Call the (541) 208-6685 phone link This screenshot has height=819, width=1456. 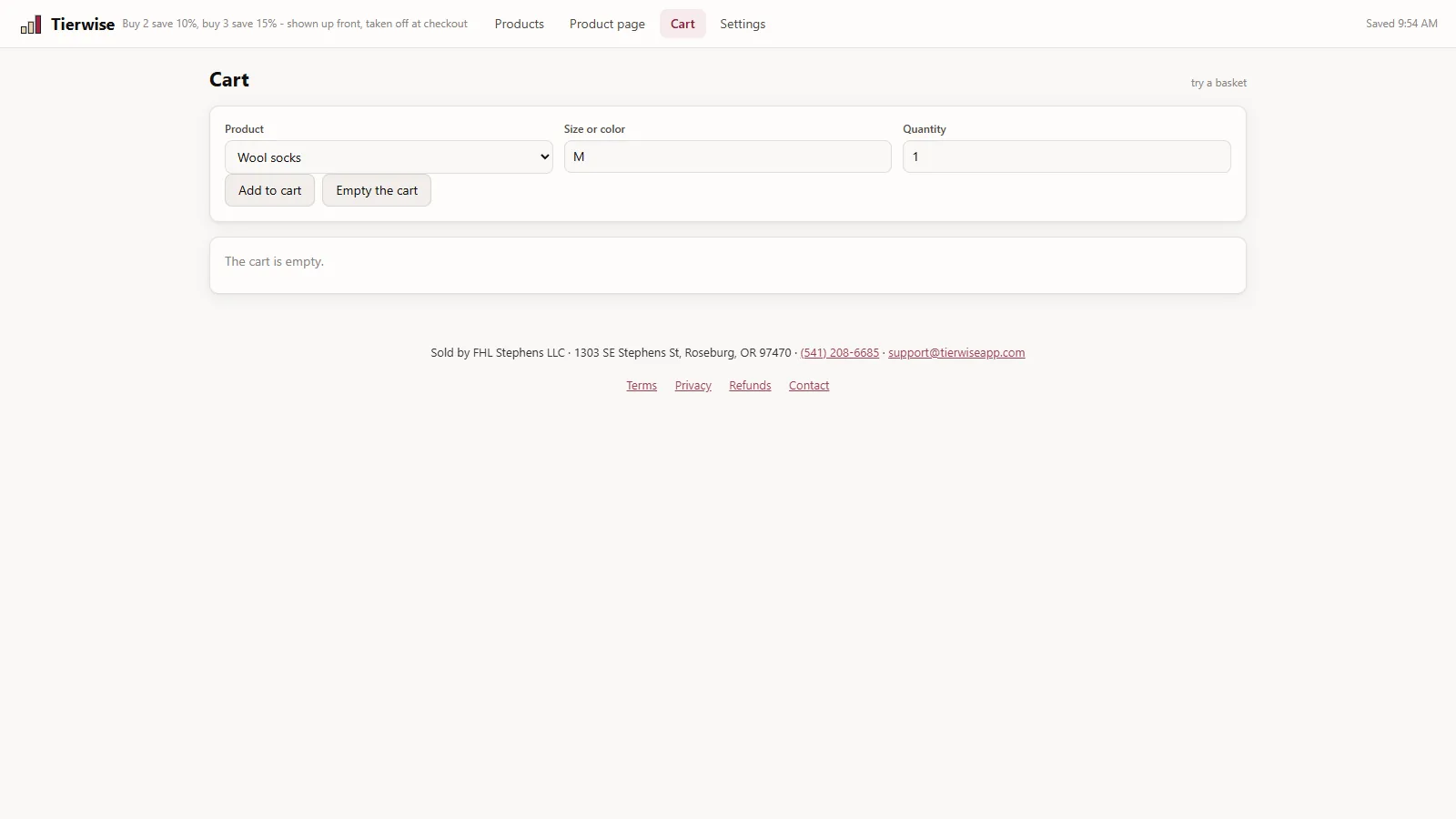[840, 353]
